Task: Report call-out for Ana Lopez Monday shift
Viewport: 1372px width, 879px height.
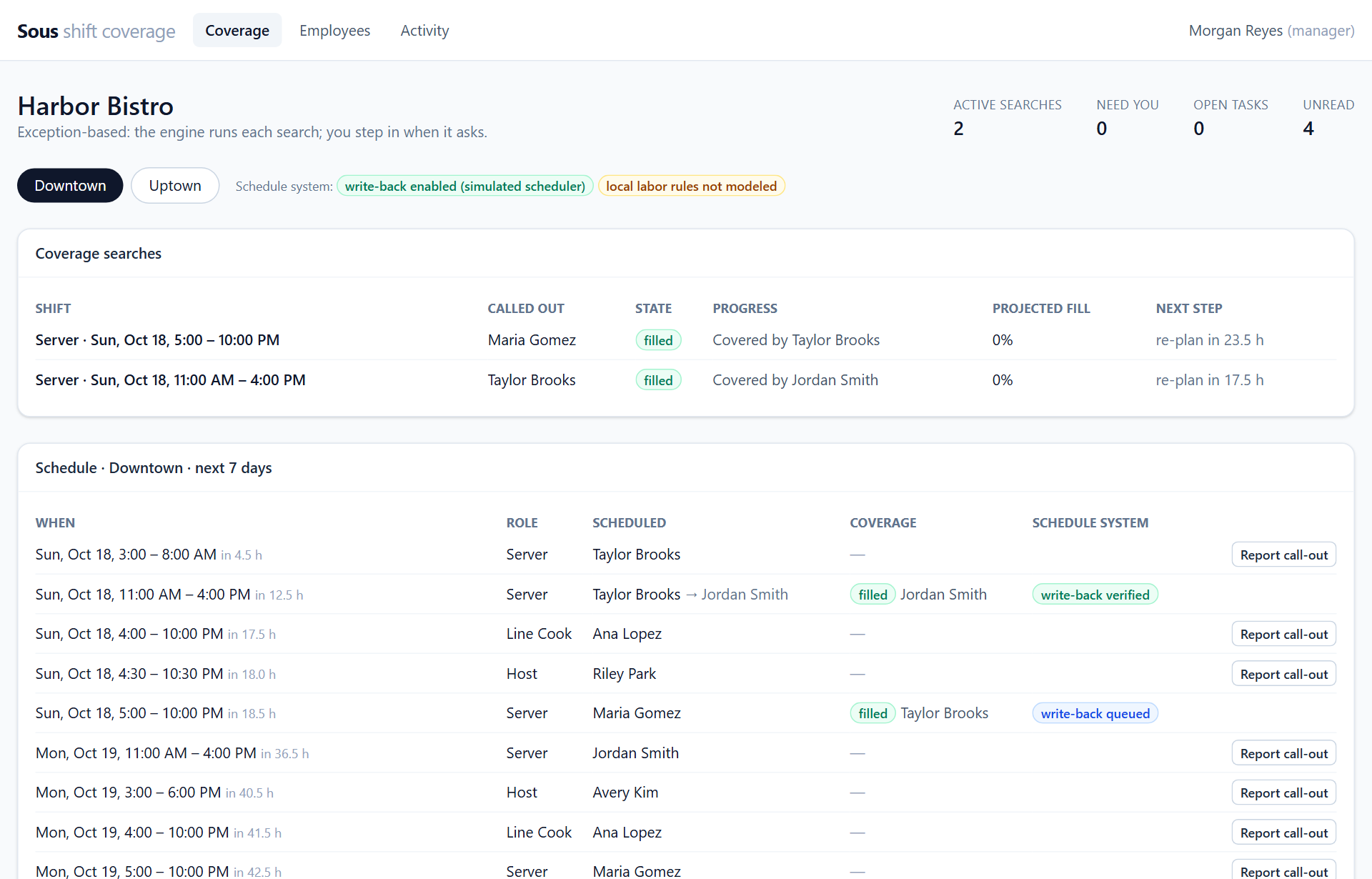Action: 1283,833
